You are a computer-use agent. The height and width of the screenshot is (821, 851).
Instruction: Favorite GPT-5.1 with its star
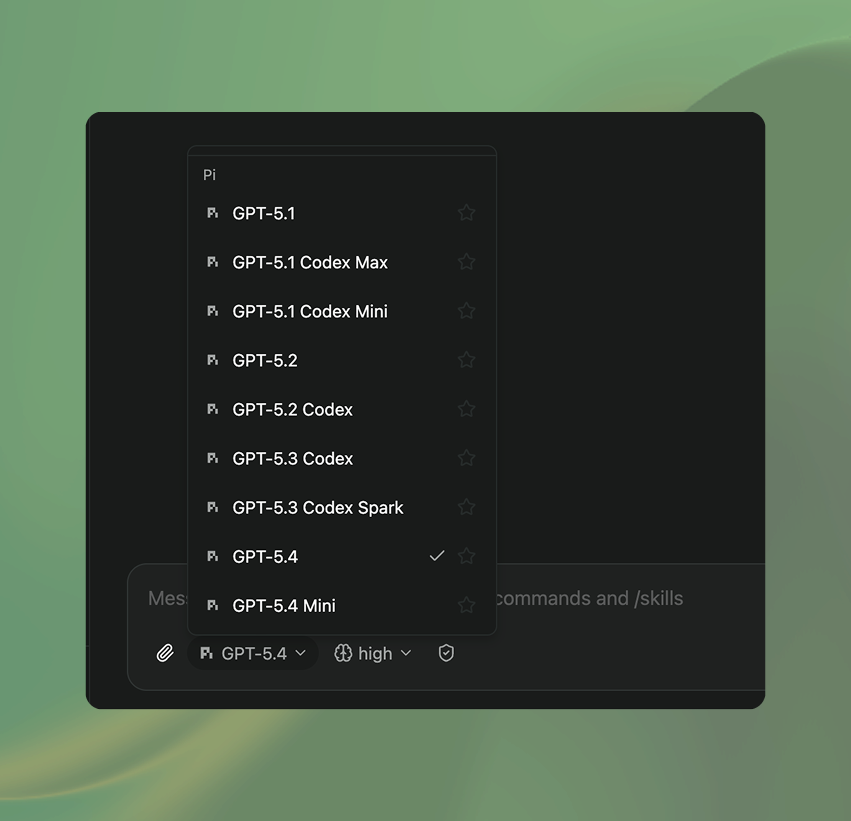point(466,213)
